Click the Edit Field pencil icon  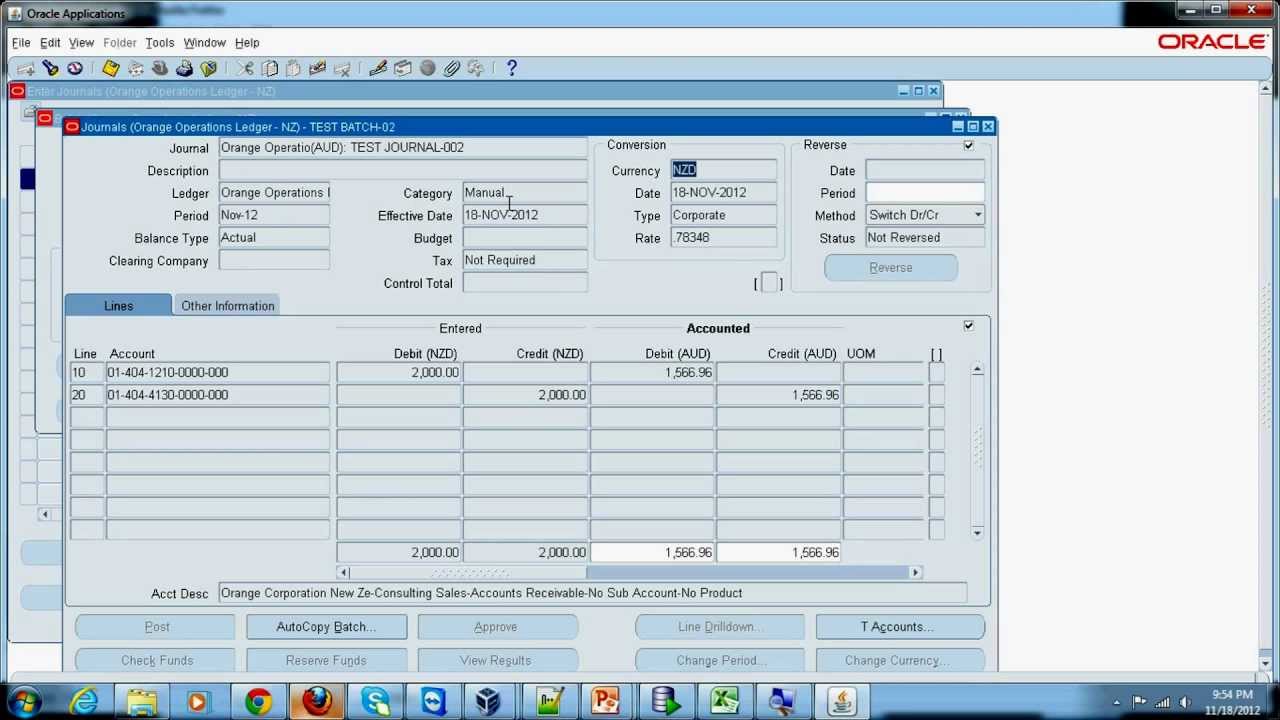click(x=378, y=68)
